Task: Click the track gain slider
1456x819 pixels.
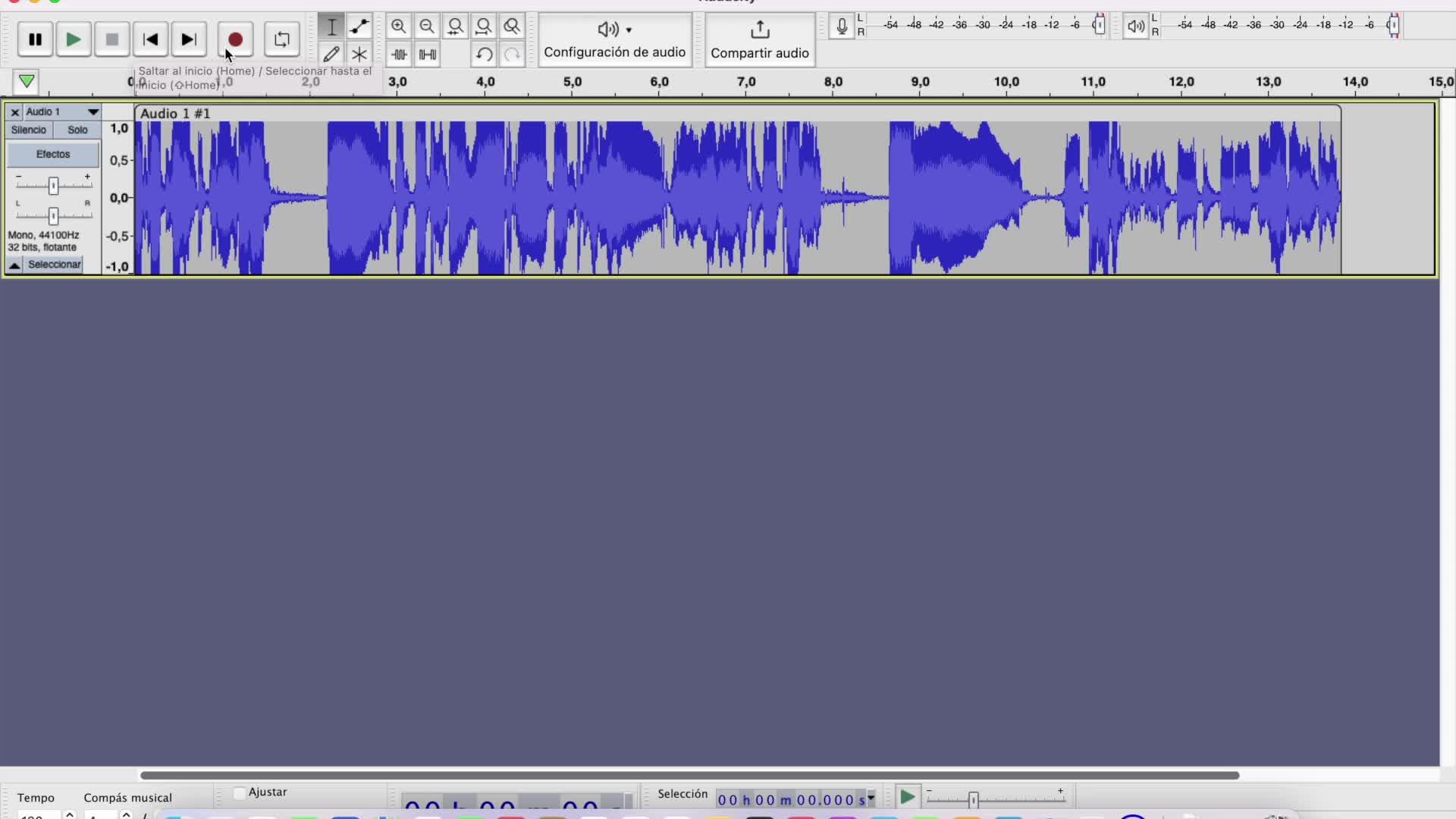Action: click(x=53, y=186)
